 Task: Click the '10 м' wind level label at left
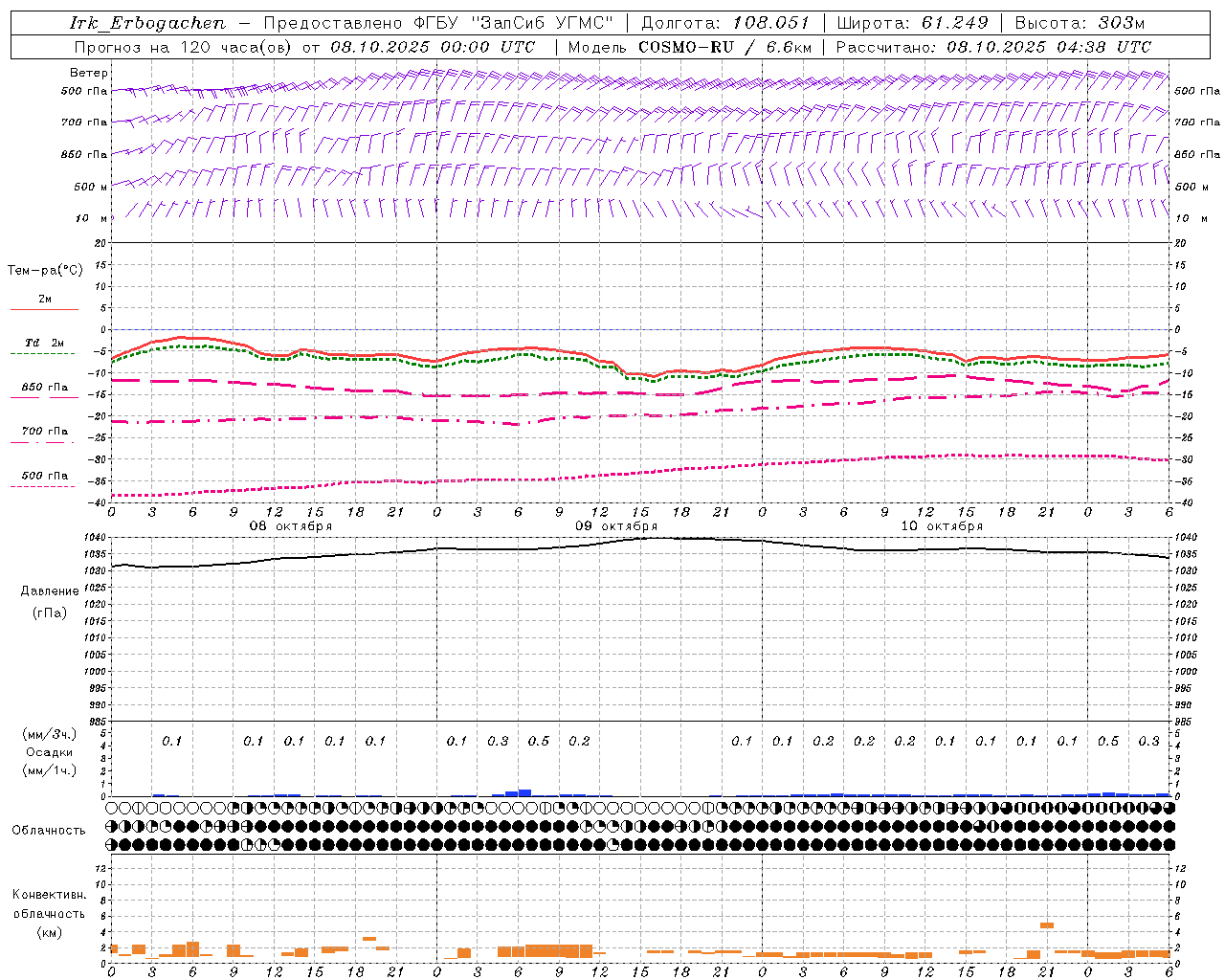92,218
